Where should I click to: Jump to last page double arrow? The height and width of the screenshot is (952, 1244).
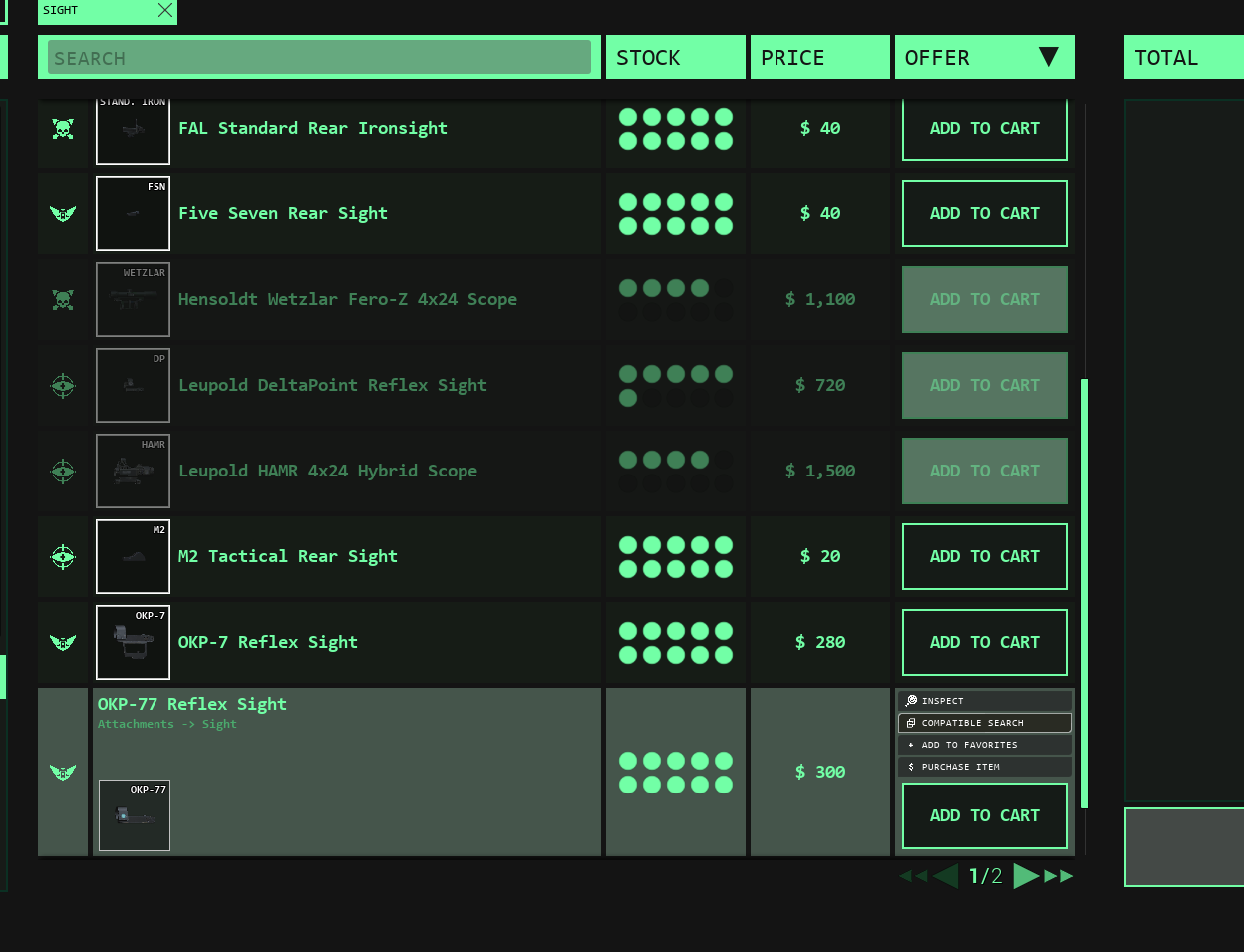pyautogui.click(x=1059, y=876)
